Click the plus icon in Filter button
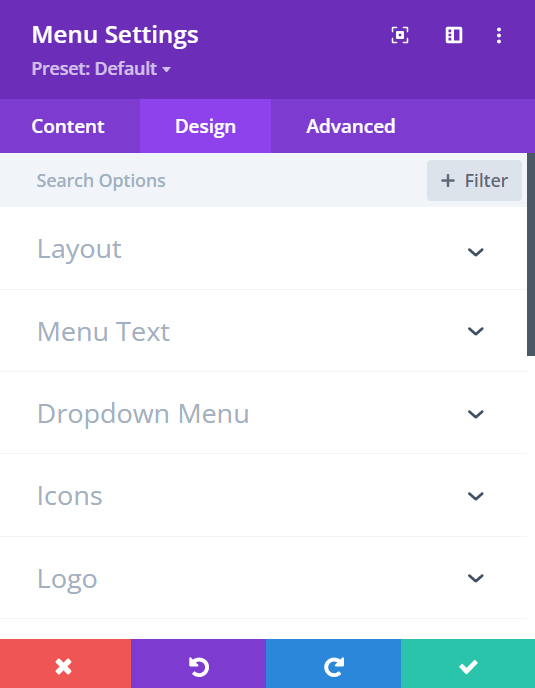The height and width of the screenshot is (688, 535). tap(448, 180)
